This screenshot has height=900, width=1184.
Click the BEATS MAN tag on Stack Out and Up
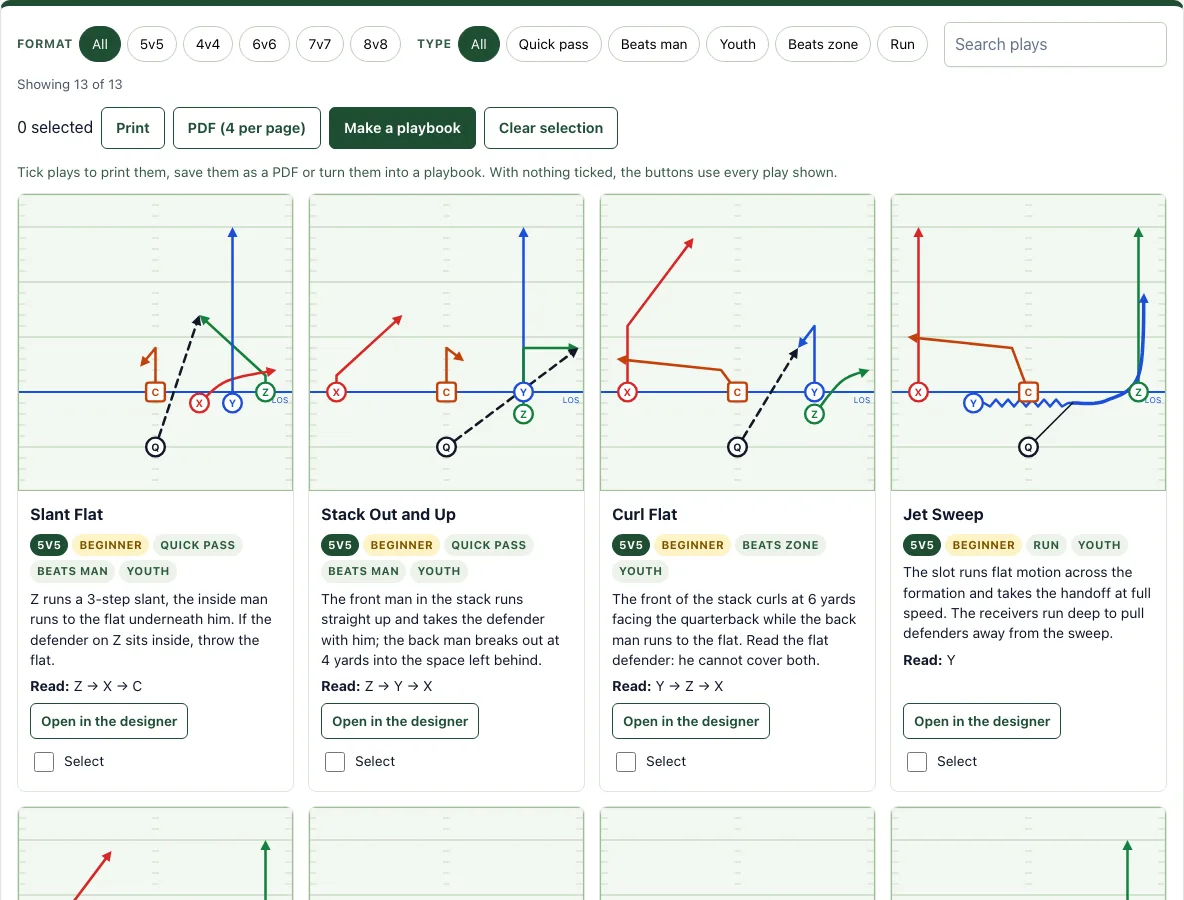coord(363,572)
